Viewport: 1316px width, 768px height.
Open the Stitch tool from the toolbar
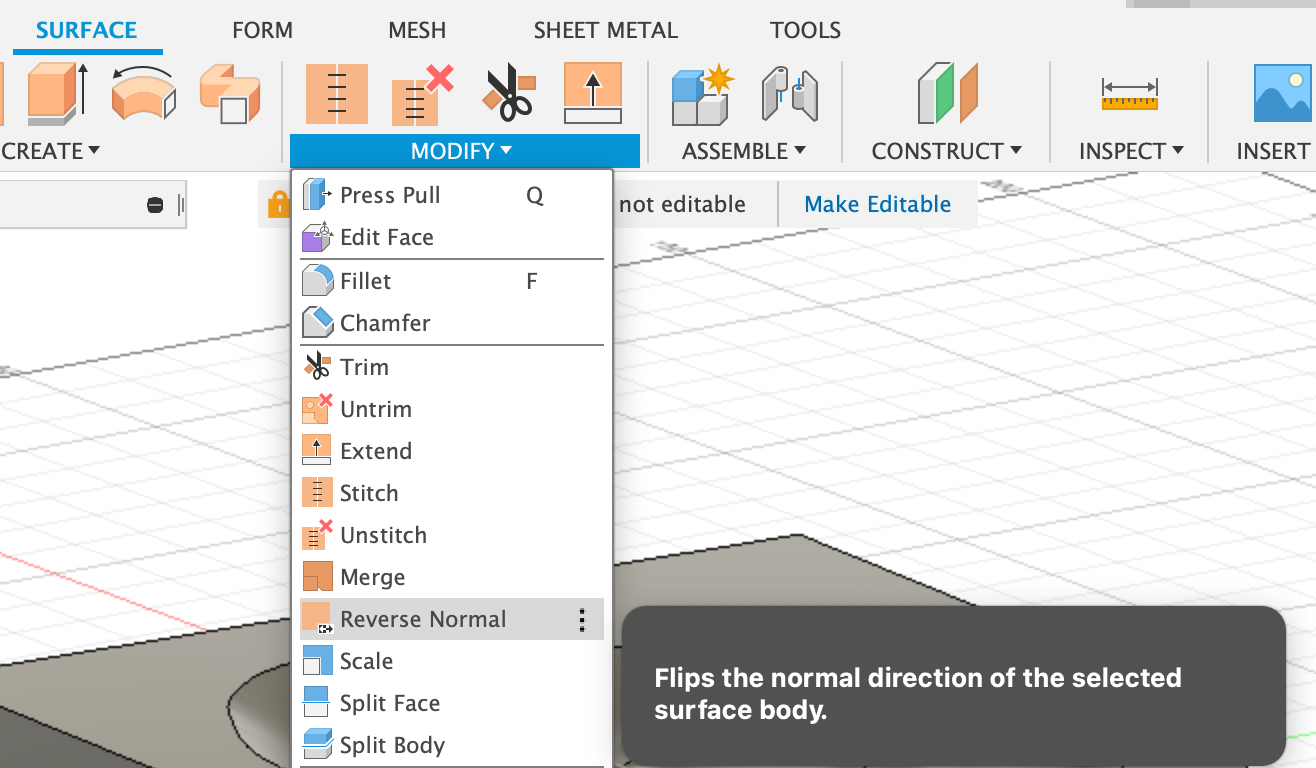[x=336, y=92]
